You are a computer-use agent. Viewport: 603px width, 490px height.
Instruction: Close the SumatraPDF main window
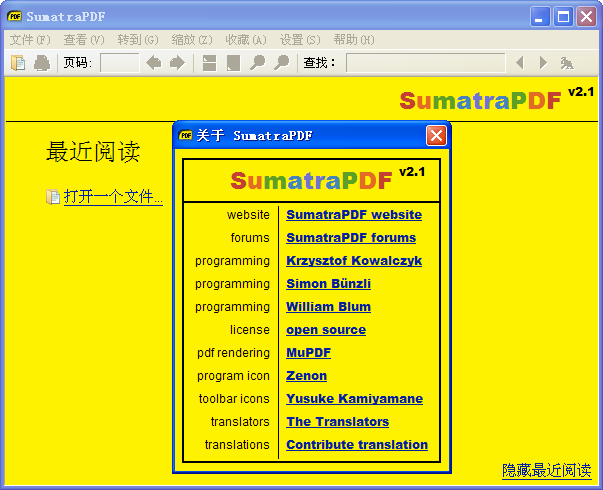point(586,17)
